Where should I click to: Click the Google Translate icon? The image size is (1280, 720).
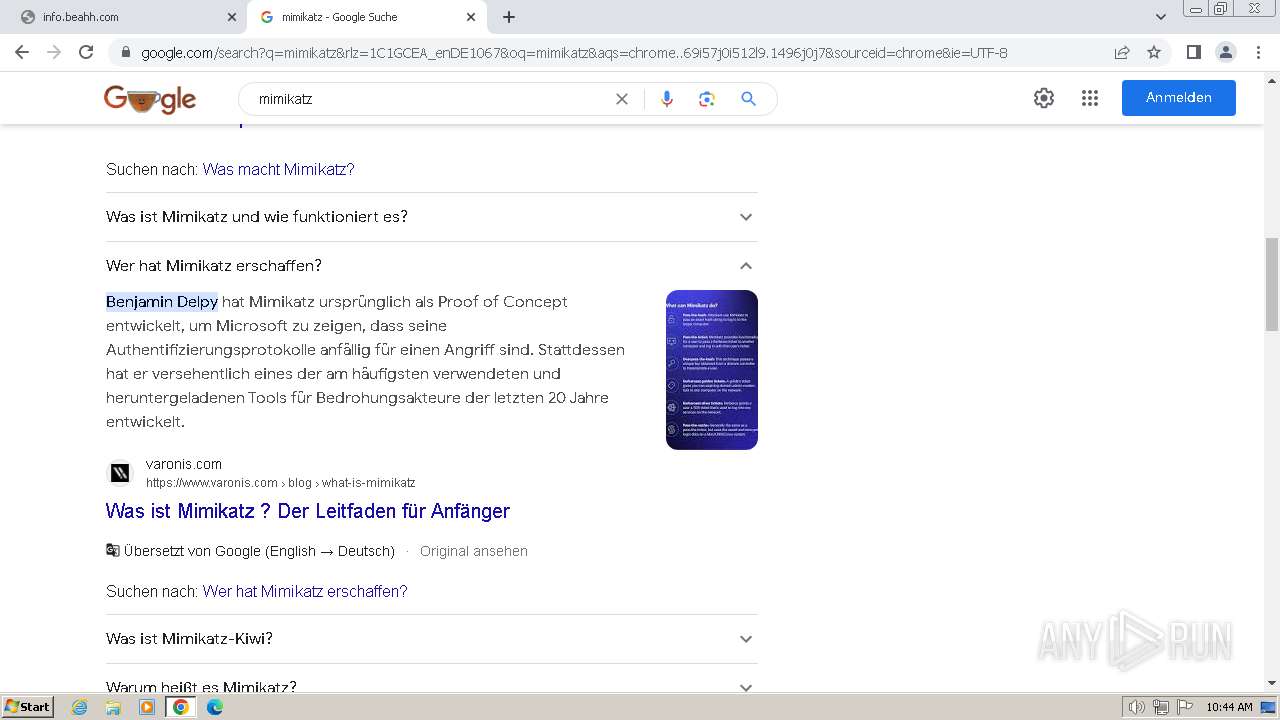coord(113,551)
